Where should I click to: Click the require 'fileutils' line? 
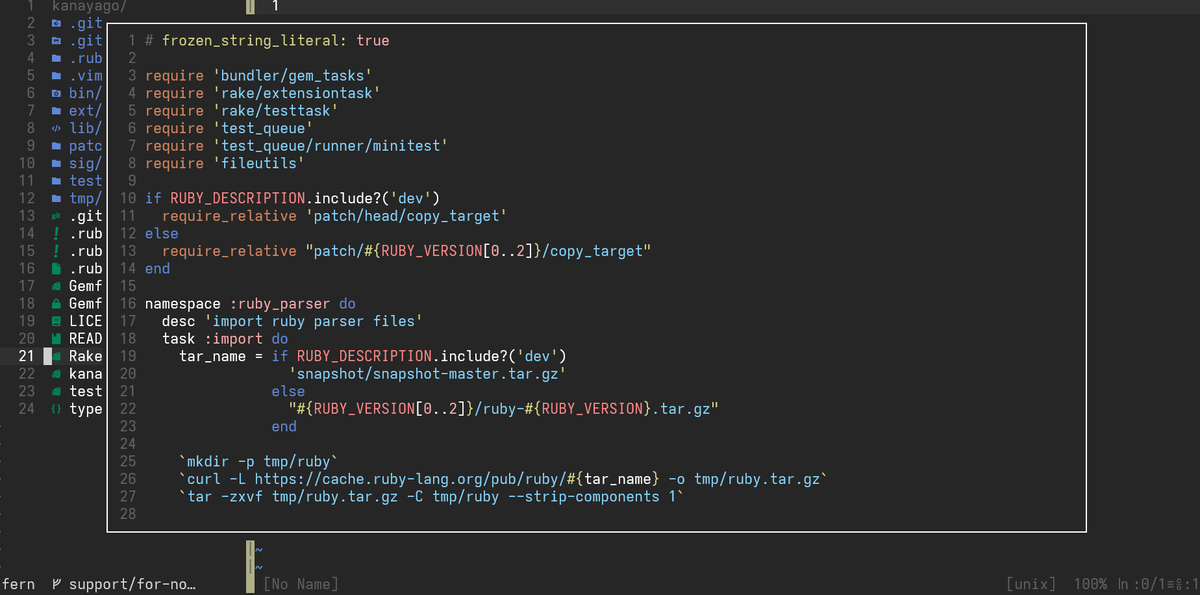[x=224, y=163]
